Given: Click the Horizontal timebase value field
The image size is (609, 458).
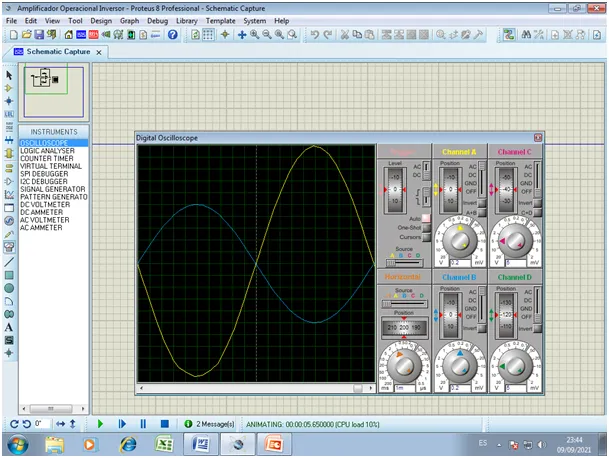Looking at the screenshot, I should (404, 388).
